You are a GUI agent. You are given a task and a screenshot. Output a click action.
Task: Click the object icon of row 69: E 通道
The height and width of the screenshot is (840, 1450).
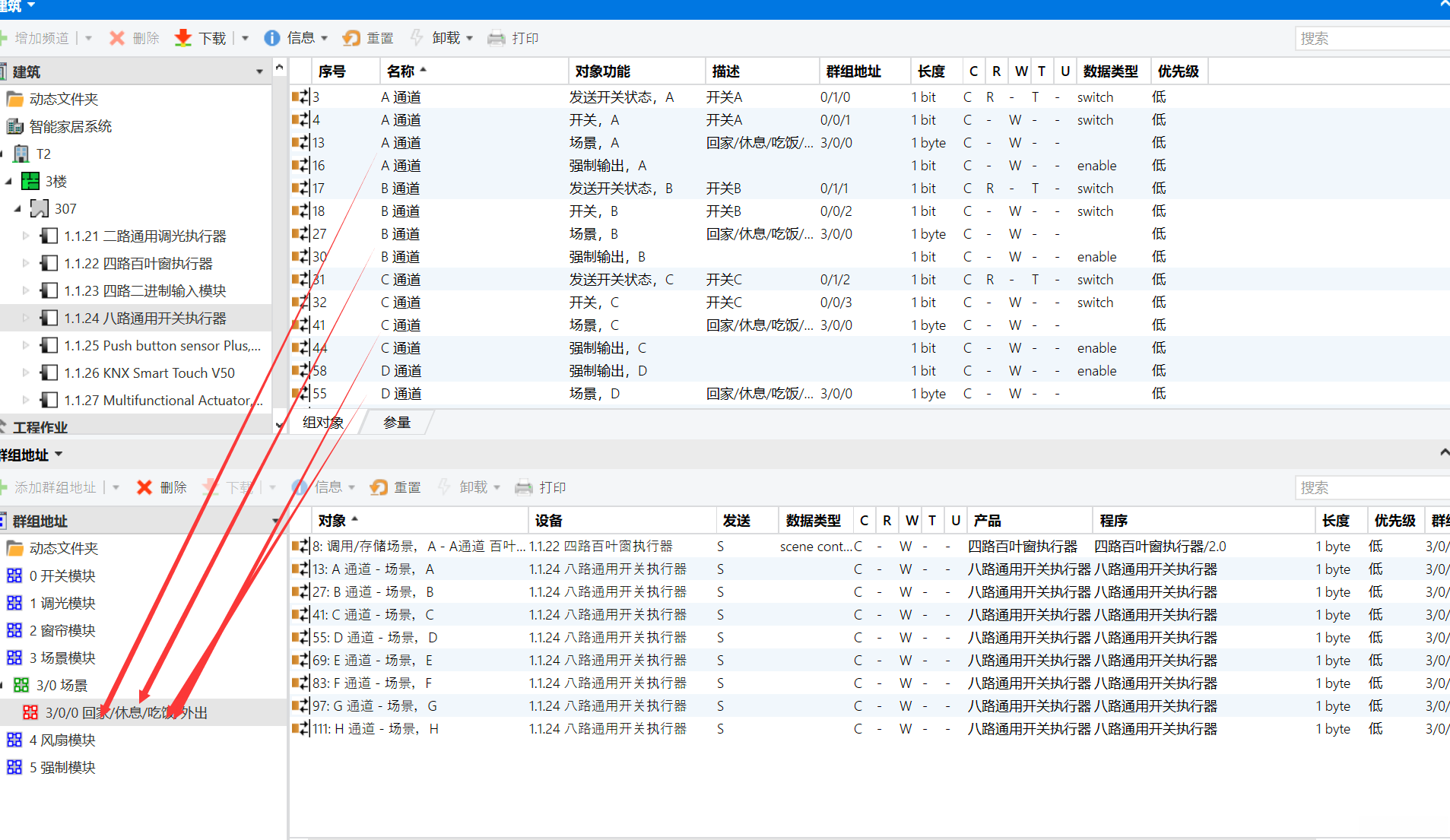click(301, 661)
